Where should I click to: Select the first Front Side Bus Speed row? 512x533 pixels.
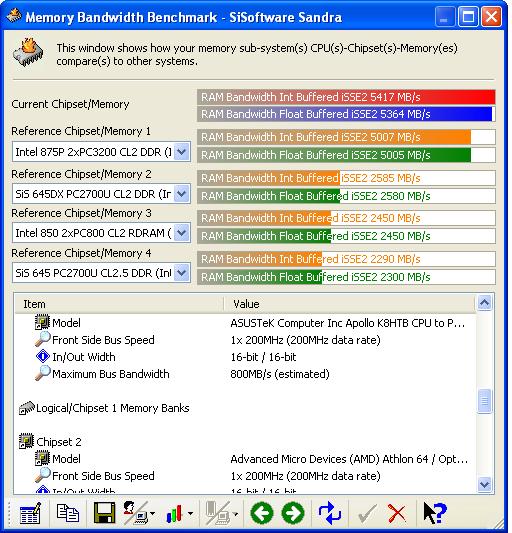pyautogui.click(x=245, y=340)
